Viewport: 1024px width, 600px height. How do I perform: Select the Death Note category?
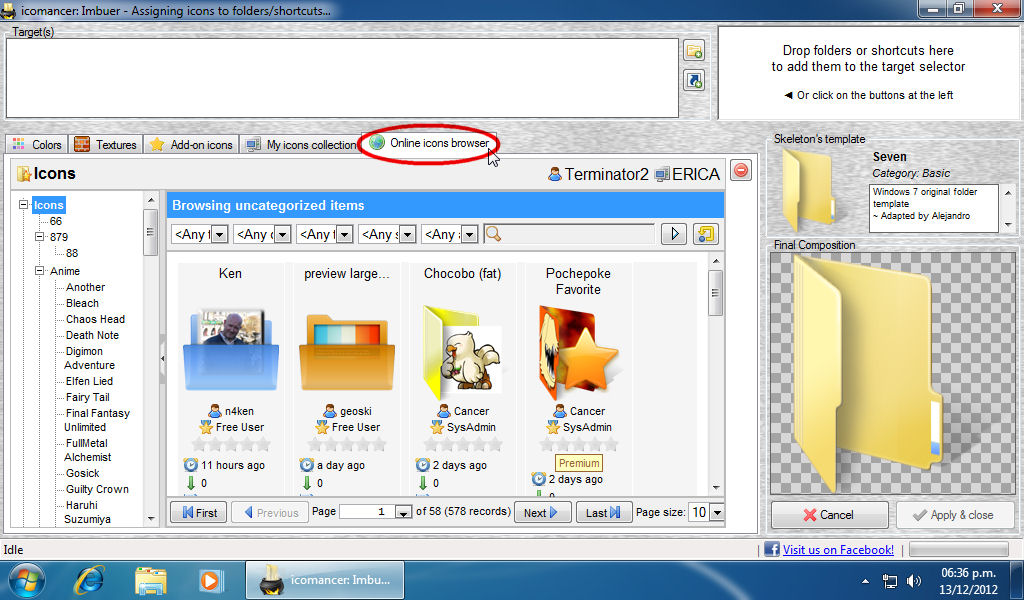click(x=92, y=335)
